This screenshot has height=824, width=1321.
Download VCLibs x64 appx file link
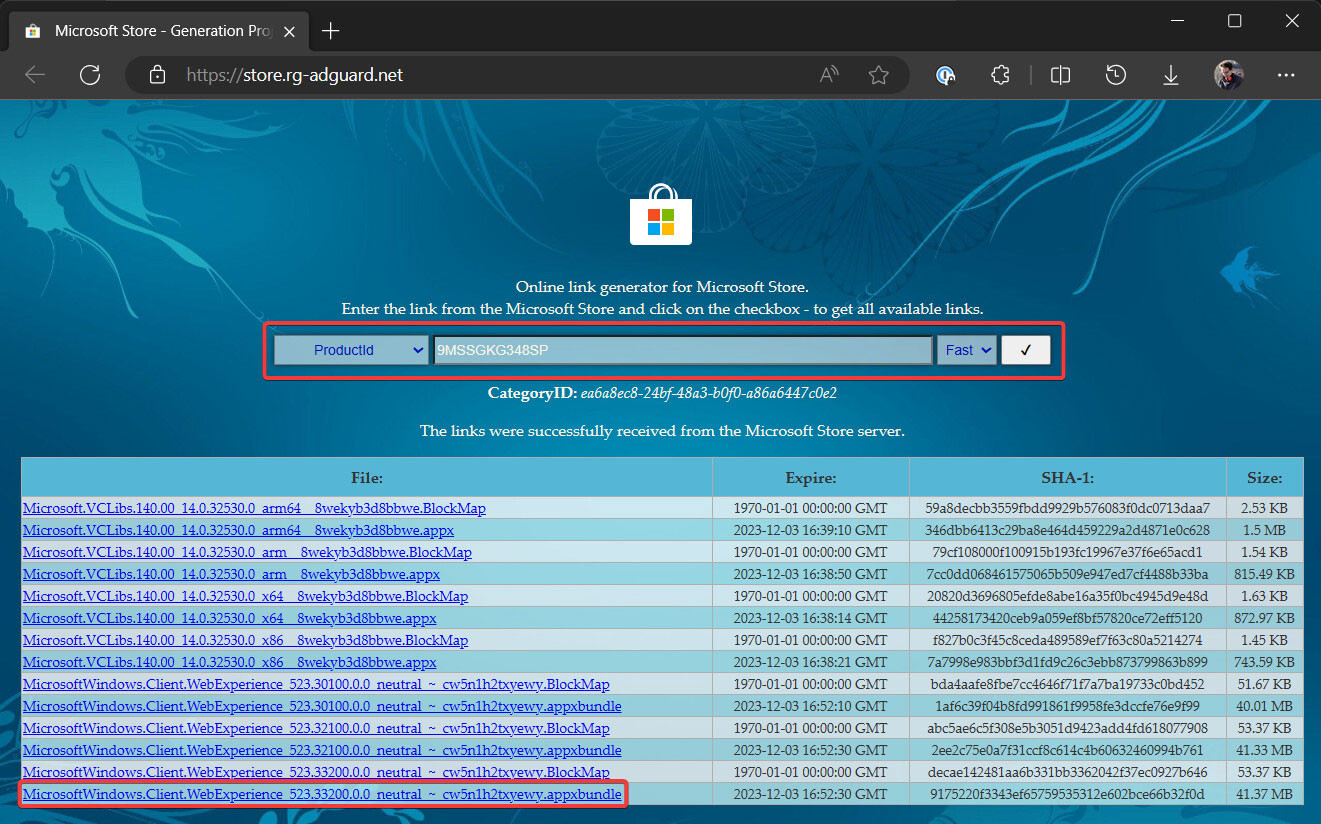229,618
